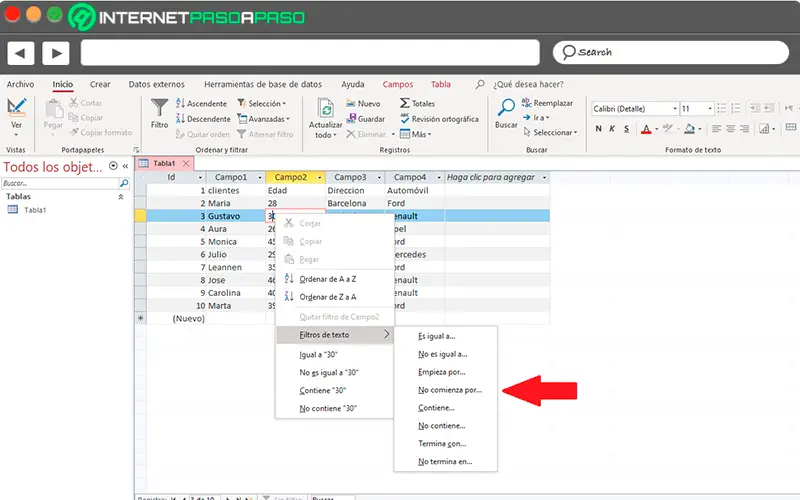Open Filtros de texto submenu
The height and width of the screenshot is (500, 800).
334,335
